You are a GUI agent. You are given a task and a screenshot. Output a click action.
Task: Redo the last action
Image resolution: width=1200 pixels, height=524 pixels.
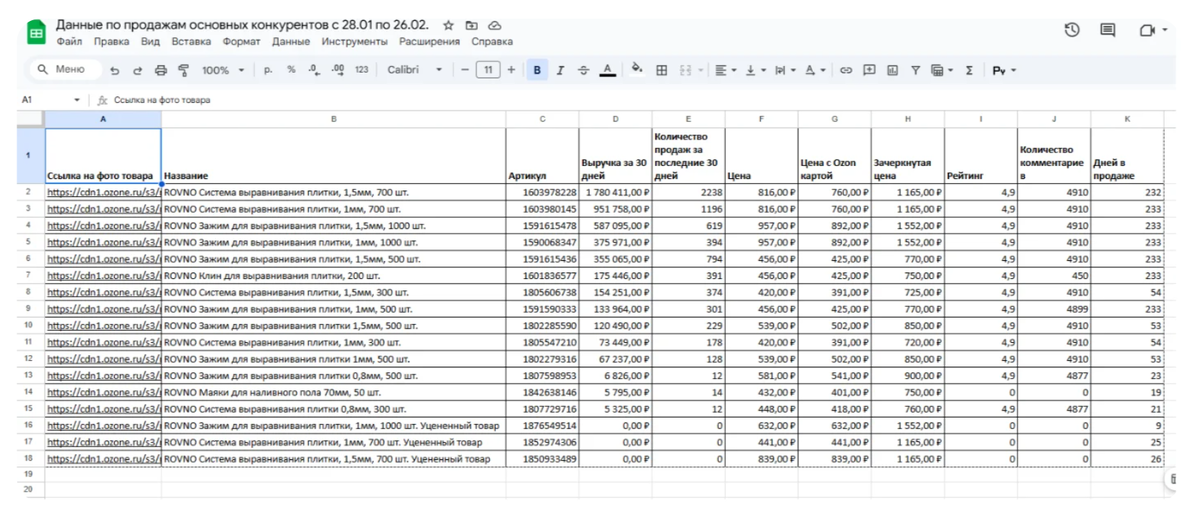click(x=138, y=71)
